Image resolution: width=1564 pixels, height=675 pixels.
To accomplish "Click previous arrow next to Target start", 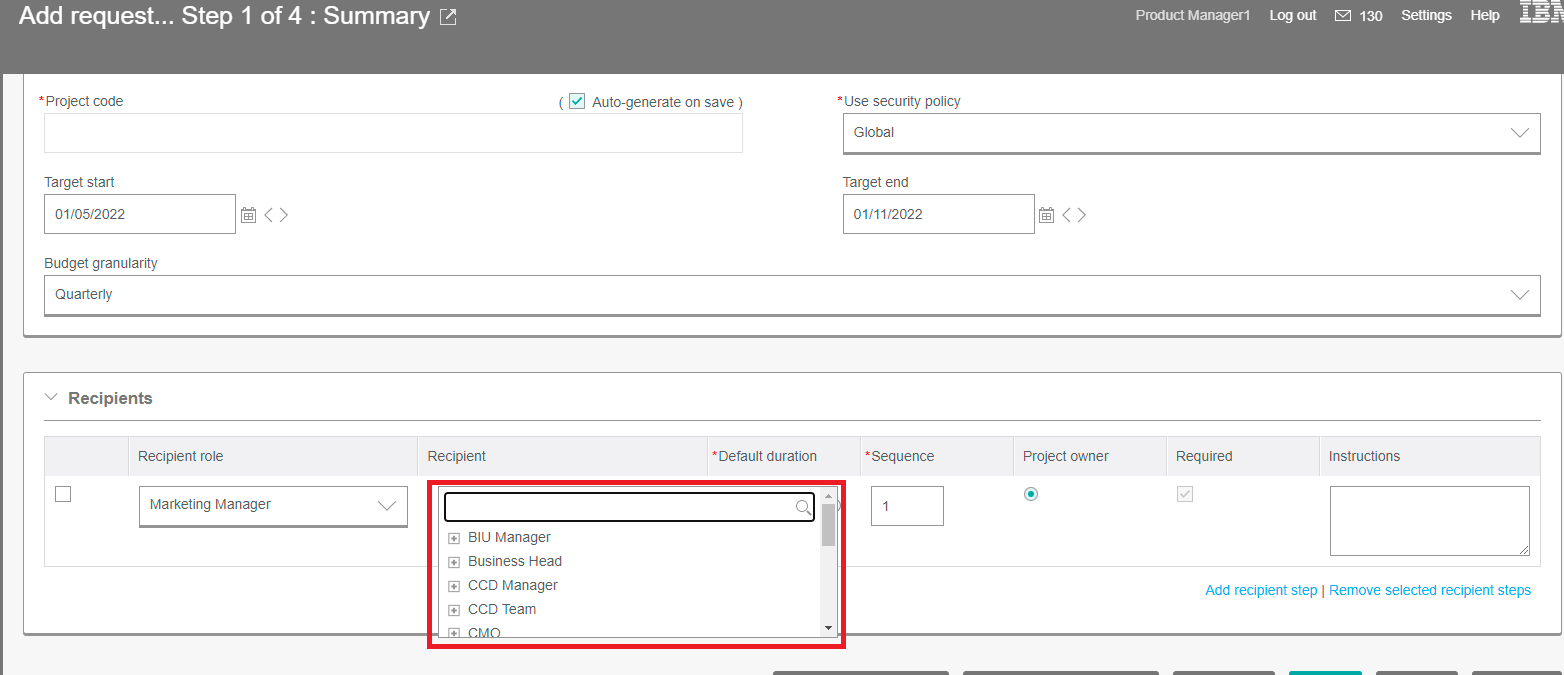I will coord(268,215).
